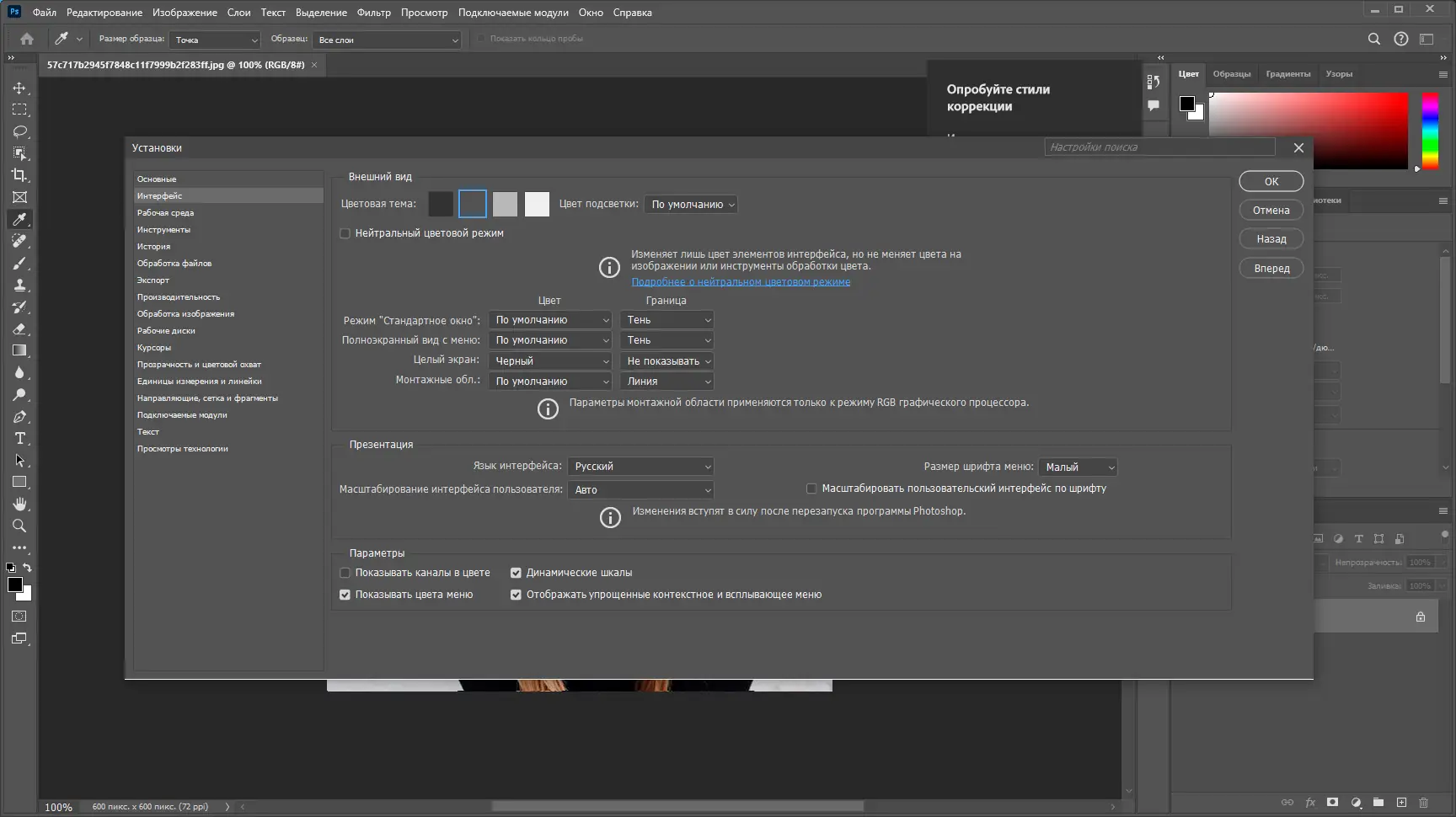The image size is (1456, 817).
Task: Select the Move tool
Action: point(19,88)
